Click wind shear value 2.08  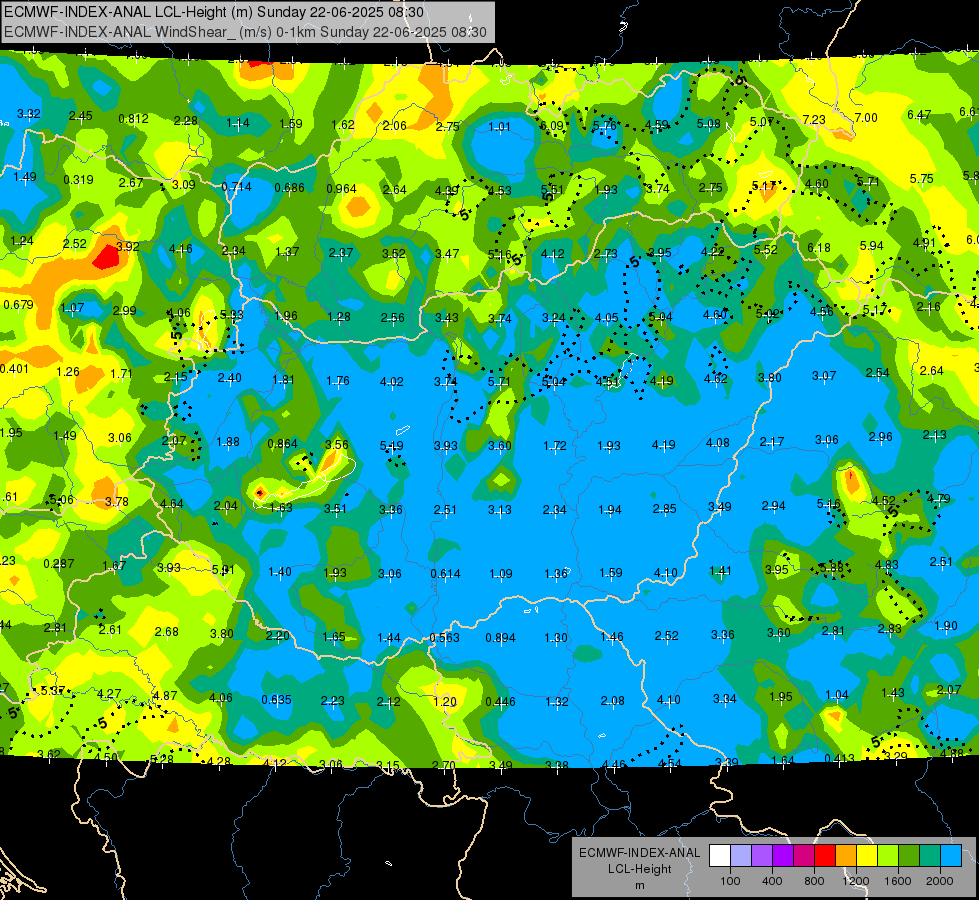pyautogui.click(x=612, y=701)
